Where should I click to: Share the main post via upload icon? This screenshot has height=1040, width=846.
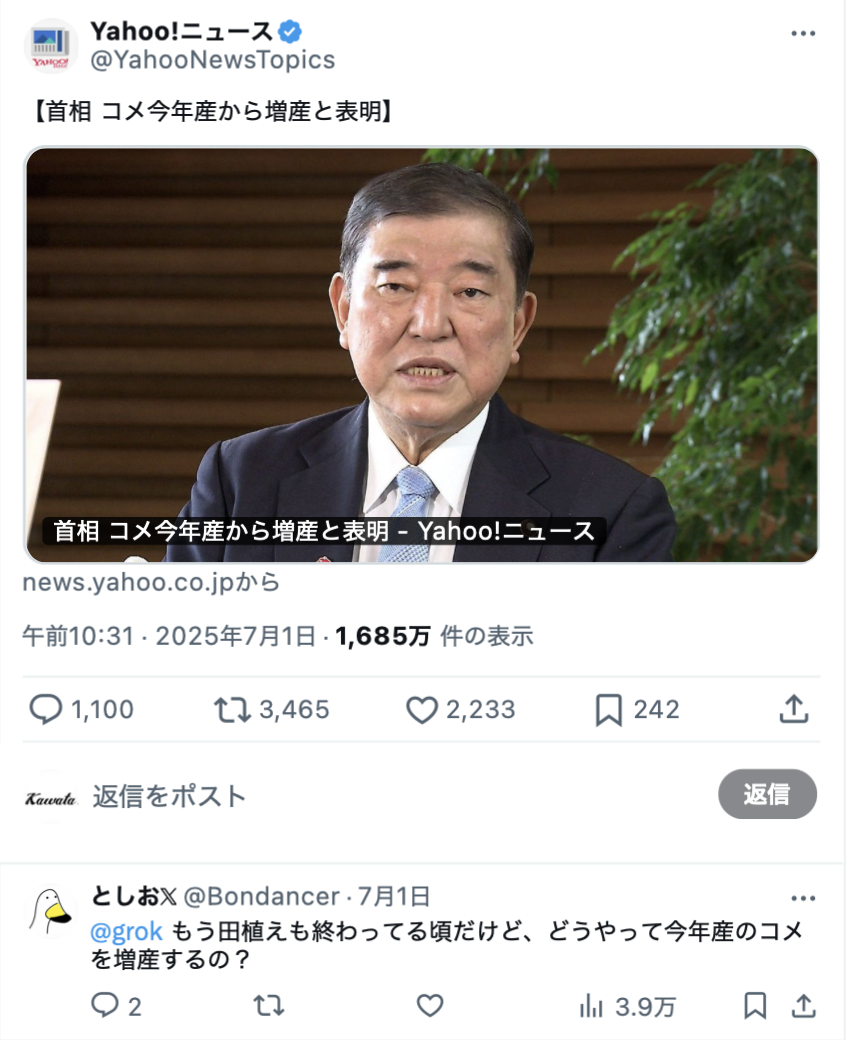pos(794,709)
